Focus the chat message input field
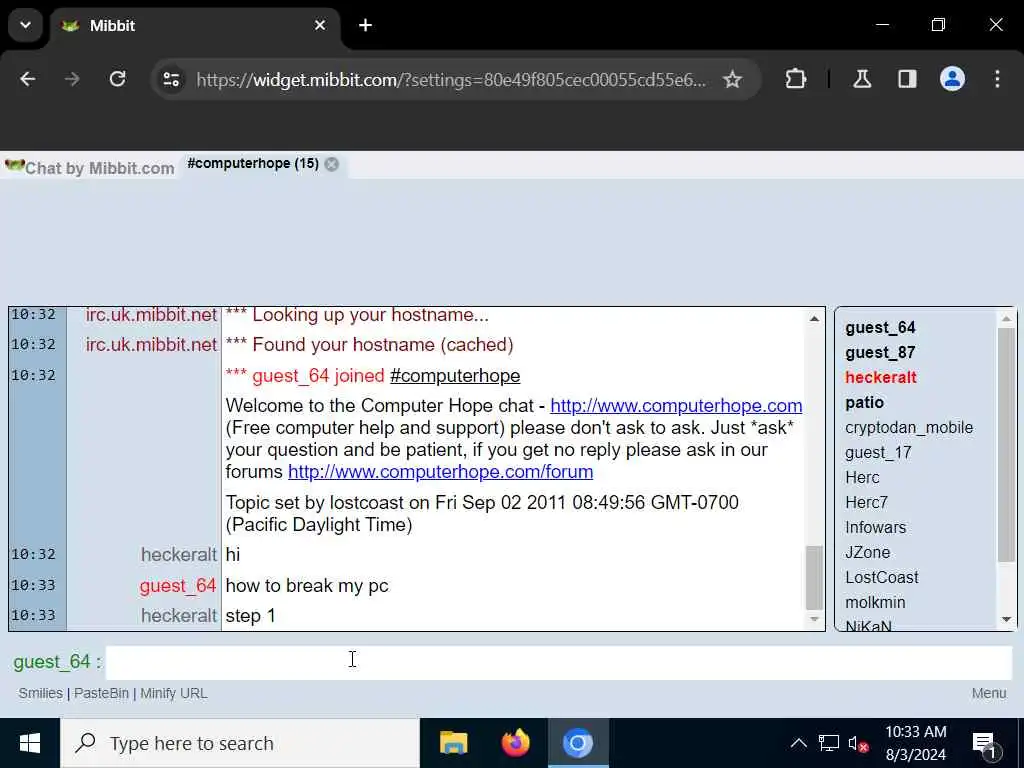The height and width of the screenshot is (768, 1024). pos(559,662)
